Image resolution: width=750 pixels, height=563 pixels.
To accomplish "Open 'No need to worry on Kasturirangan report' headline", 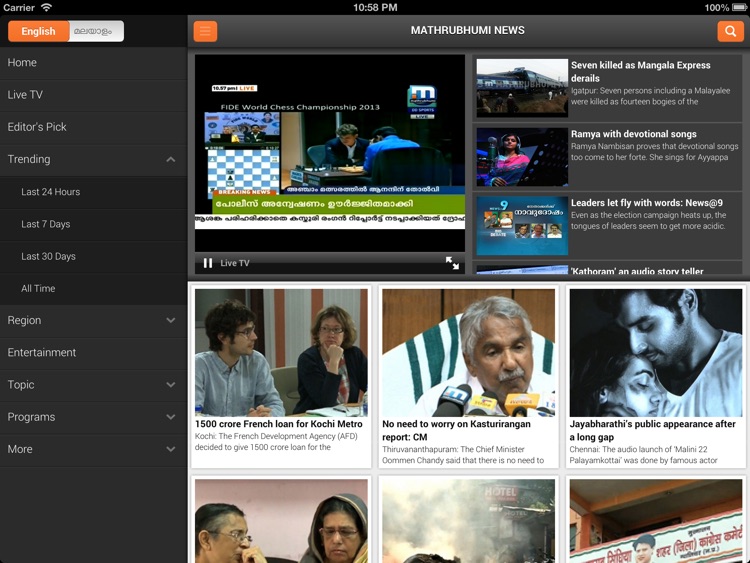I will tap(456, 431).
